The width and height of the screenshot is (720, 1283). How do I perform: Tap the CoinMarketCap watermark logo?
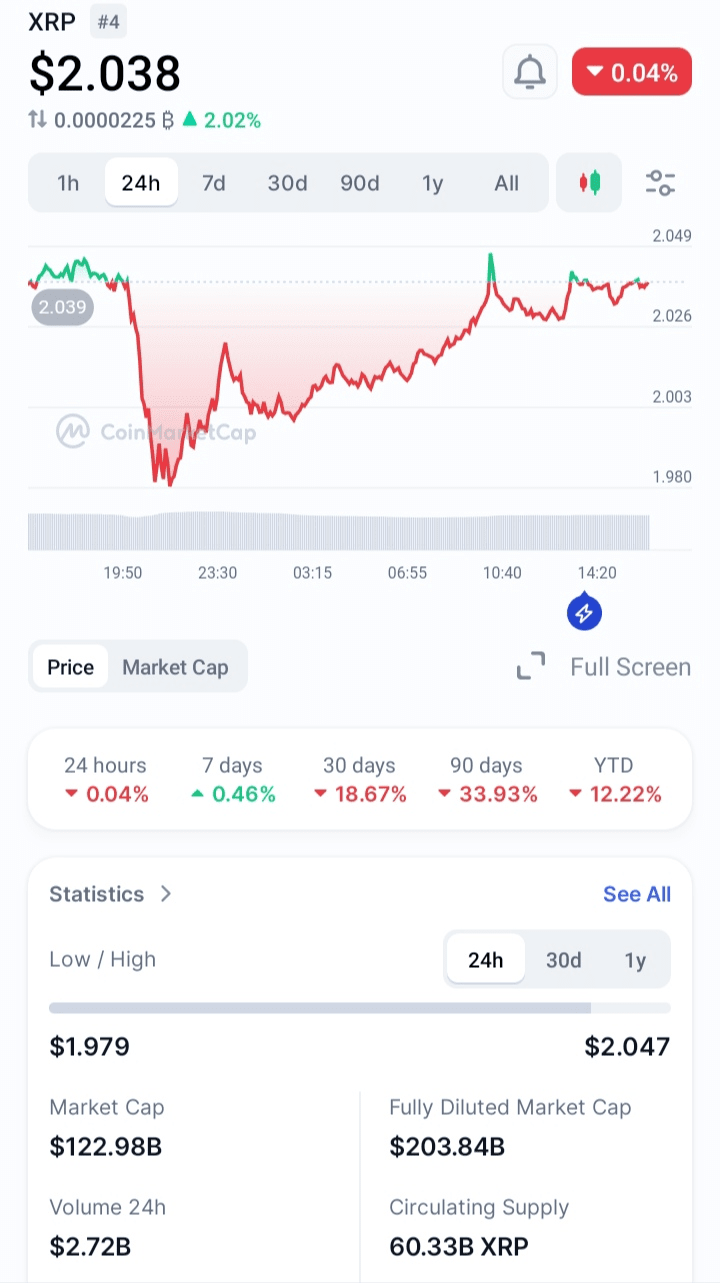tap(73, 432)
